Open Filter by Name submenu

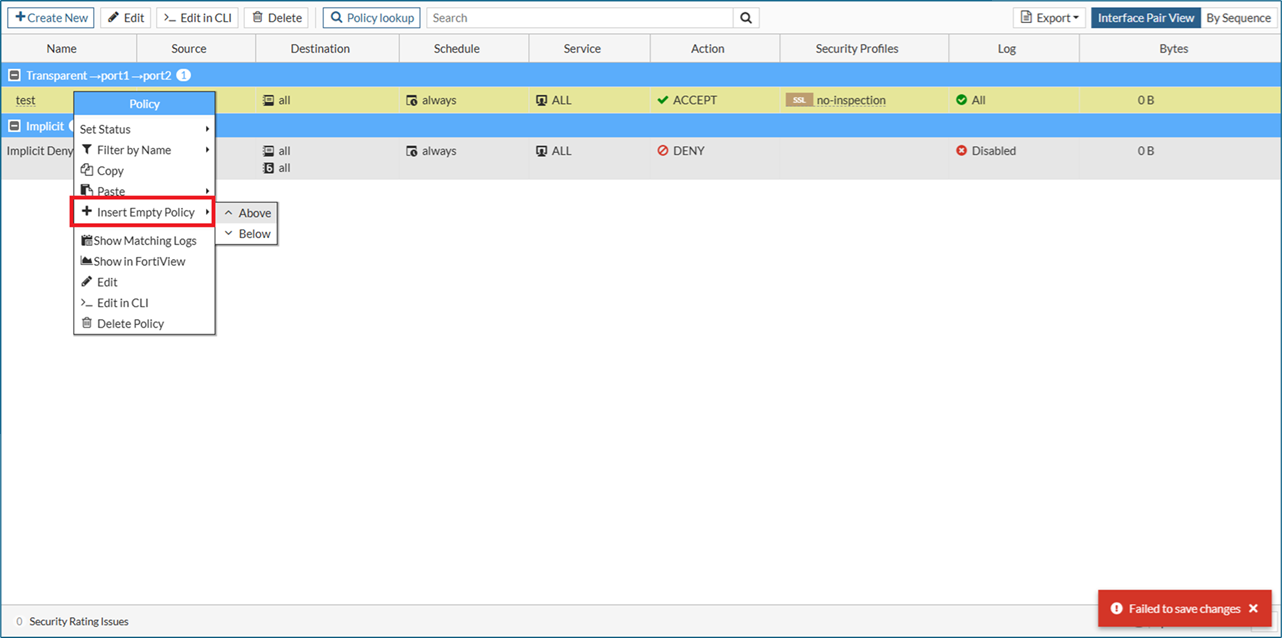tap(145, 150)
